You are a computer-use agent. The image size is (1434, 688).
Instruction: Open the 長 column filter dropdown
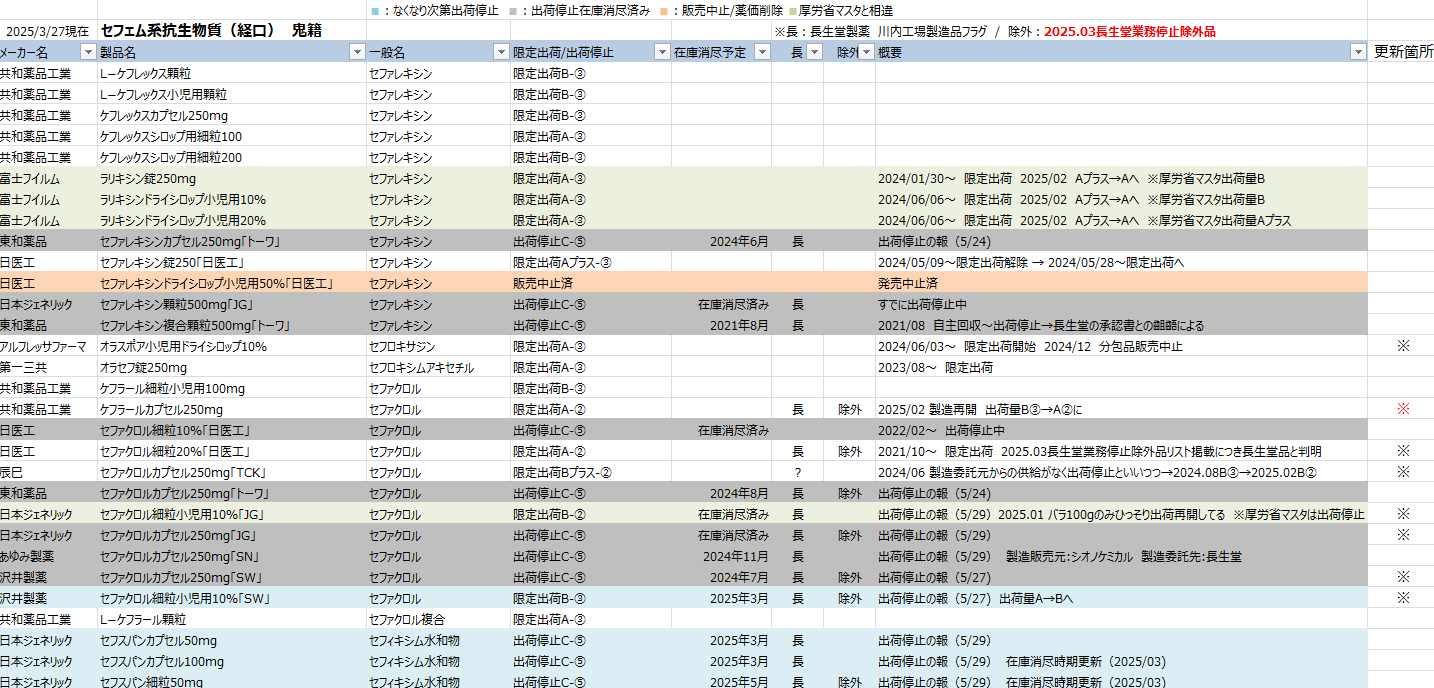(815, 52)
